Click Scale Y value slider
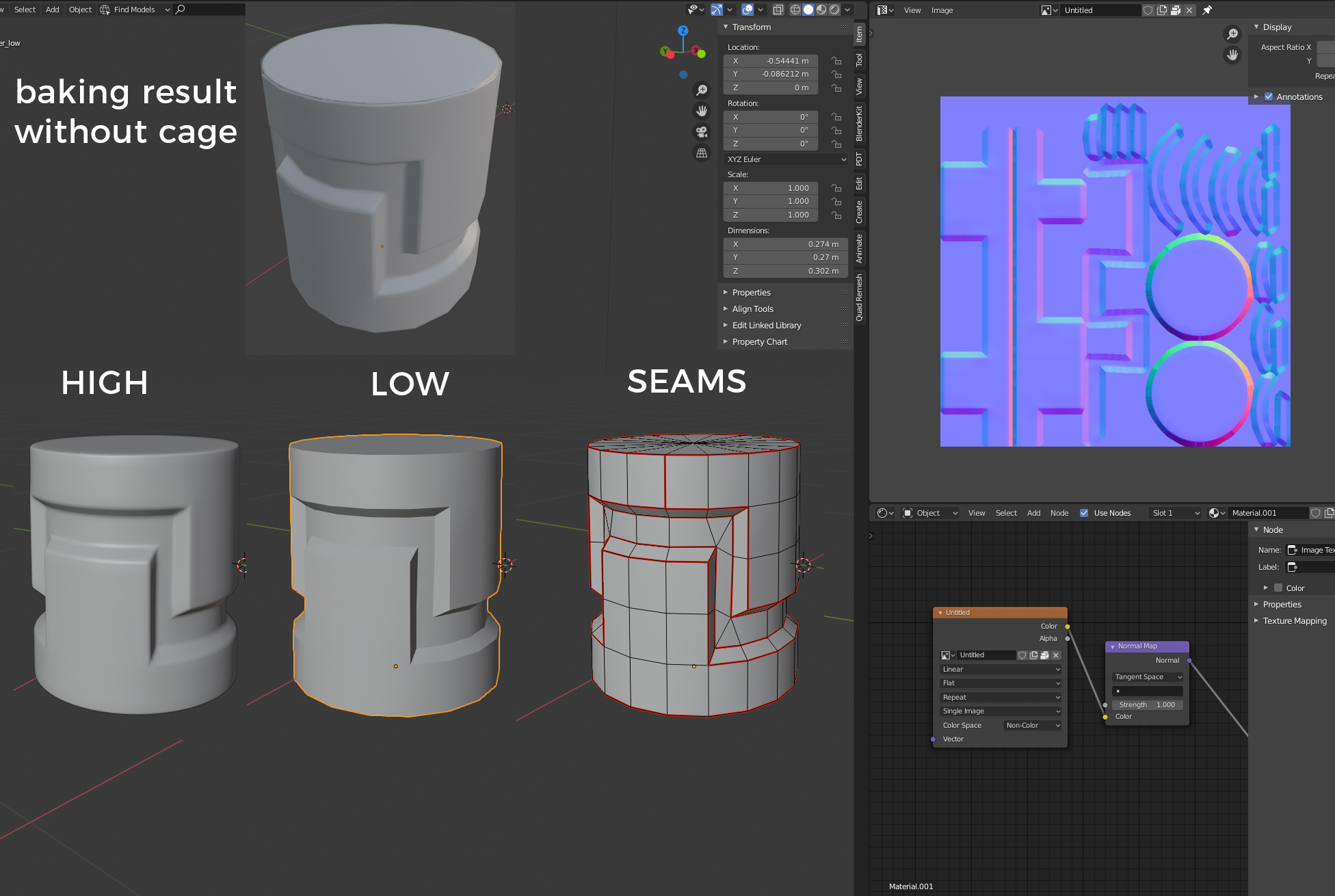The height and width of the screenshot is (896, 1335). click(x=771, y=202)
